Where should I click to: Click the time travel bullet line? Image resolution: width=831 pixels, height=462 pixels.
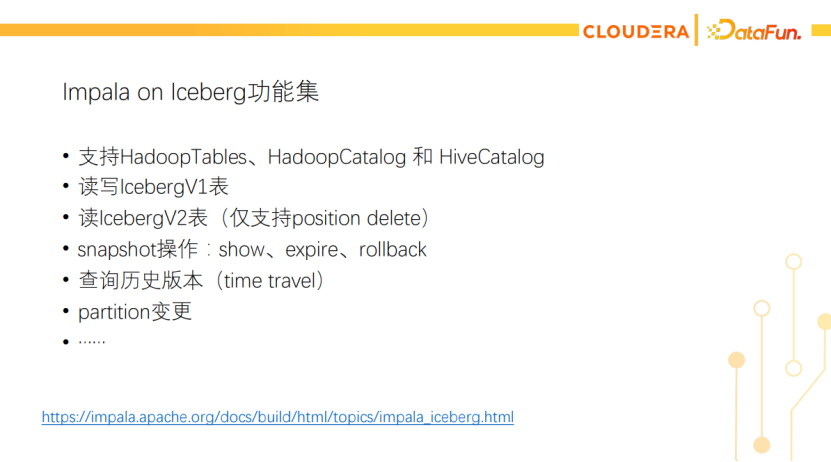[202, 280]
